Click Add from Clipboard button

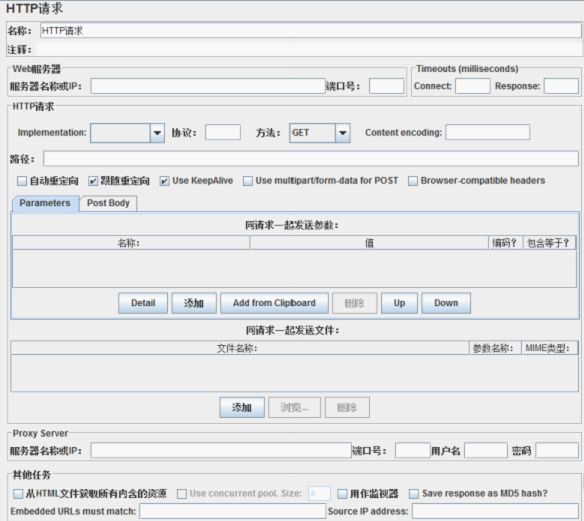274,303
